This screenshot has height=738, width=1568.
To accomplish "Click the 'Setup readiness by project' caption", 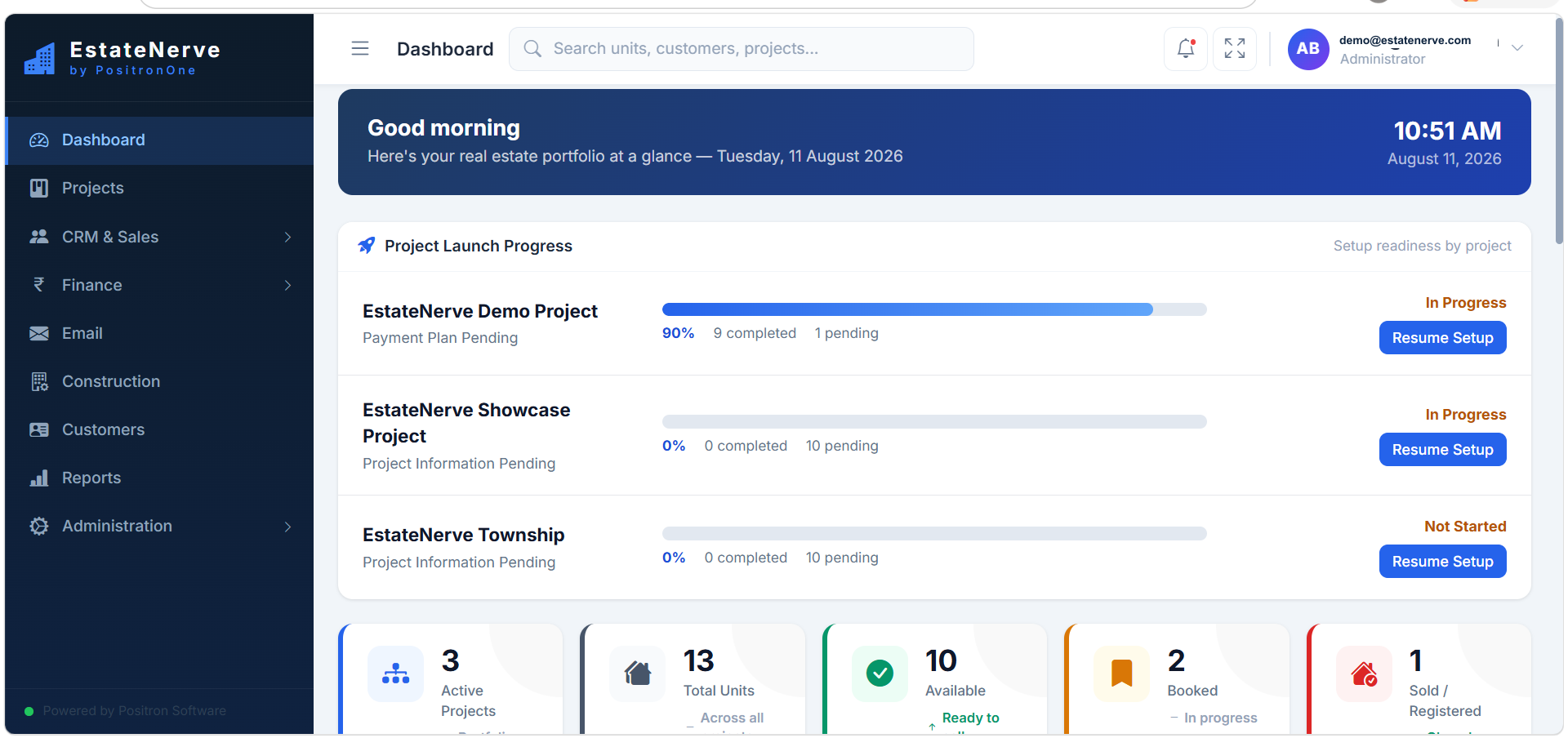I will 1422,246.
